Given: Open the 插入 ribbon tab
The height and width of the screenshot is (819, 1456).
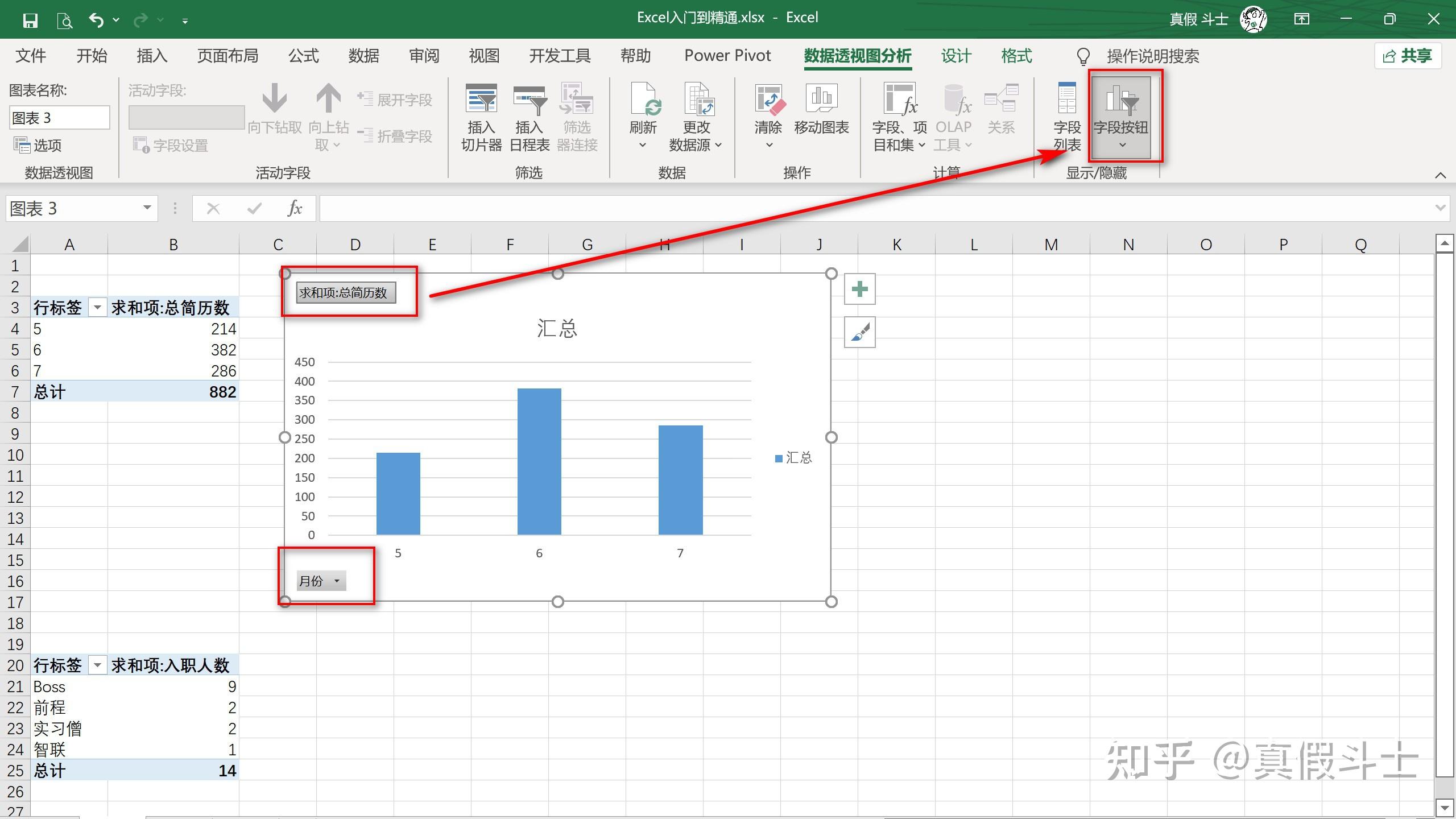Looking at the screenshot, I should pyautogui.click(x=152, y=56).
